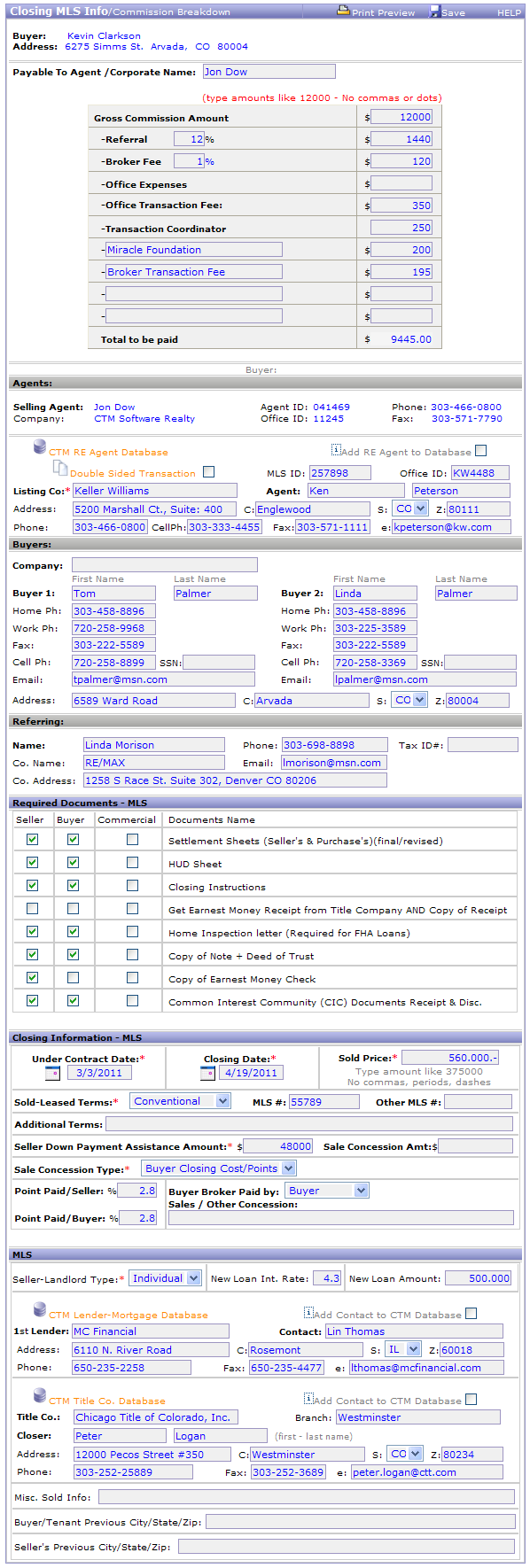Click CTM Lender-Mortgage Database link
The height and width of the screenshot is (1568, 530).
click(x=129, y=1315)
